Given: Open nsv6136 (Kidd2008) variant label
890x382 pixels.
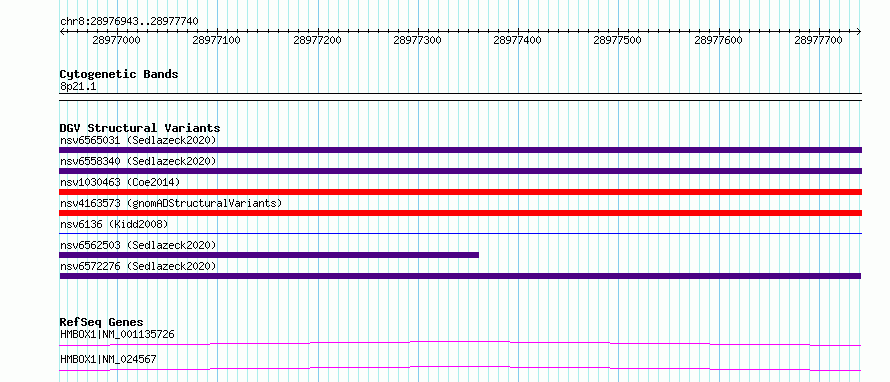Looking at the screenshot, I should pyautogui.click(x=114, y=224).
